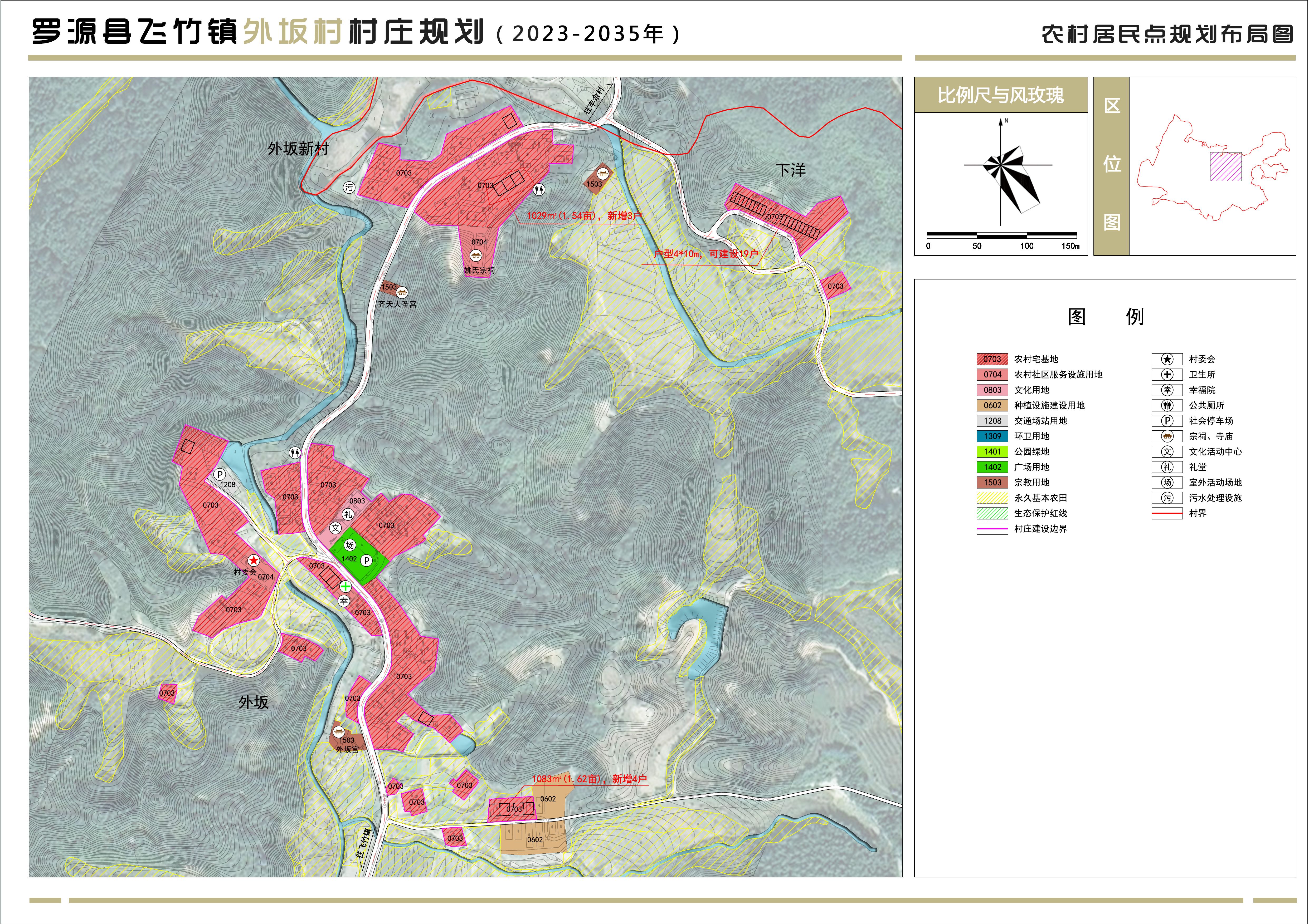Click the tan 0602 legend swatch
Viewport: 1309px width, 924px height.
point(992,406)
